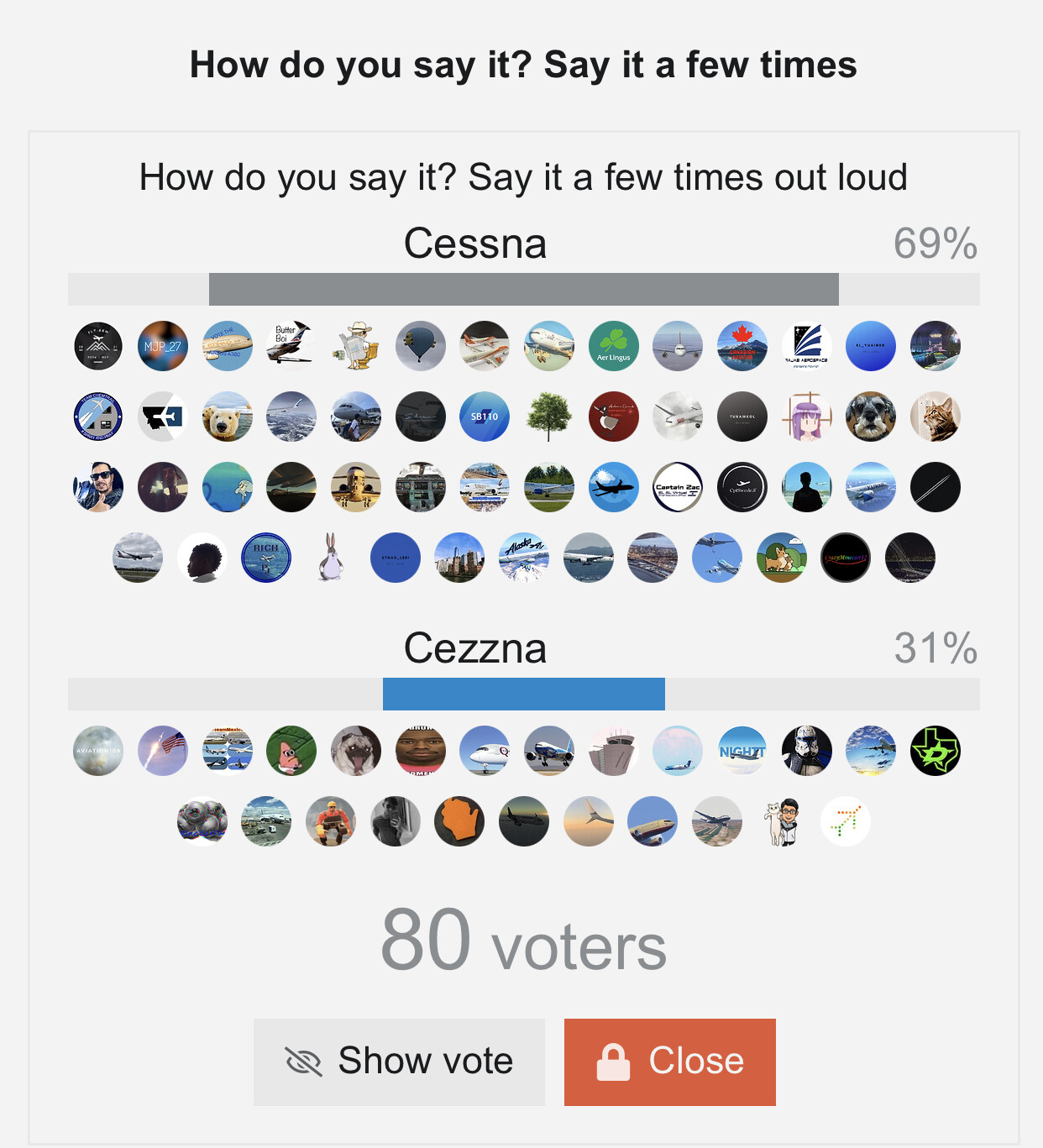Open the polar bear avatar profile

click(228, 417)
